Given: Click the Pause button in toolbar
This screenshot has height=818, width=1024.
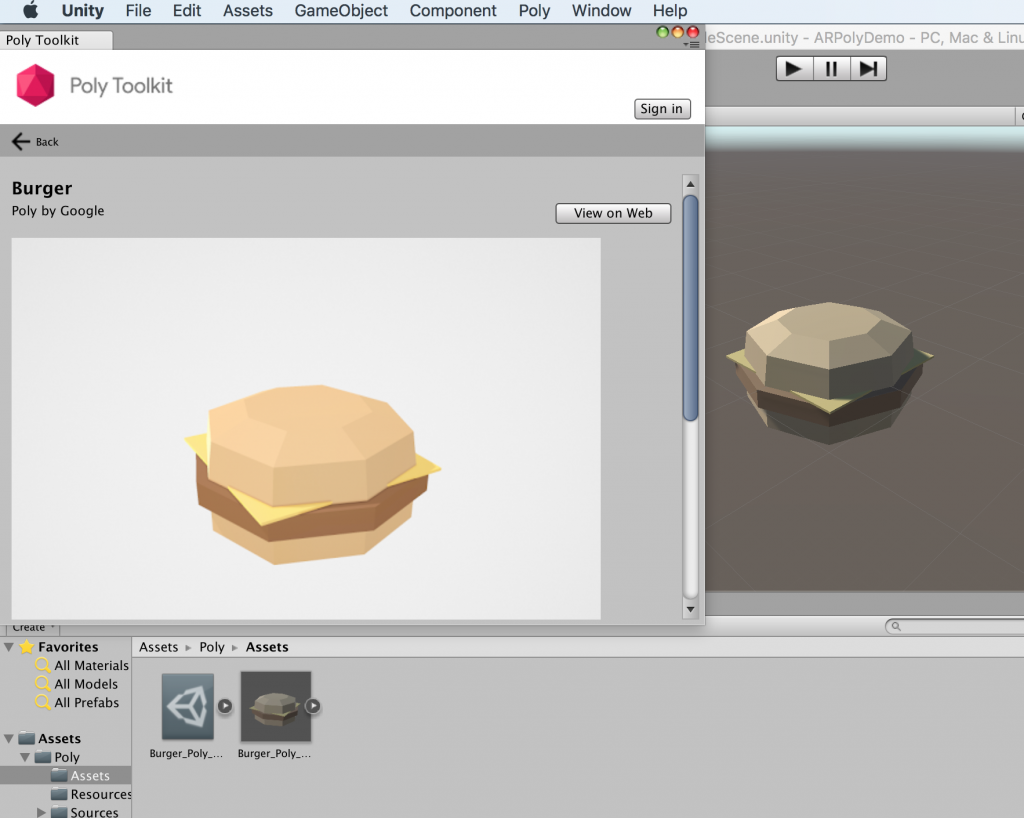Looking at the screenshot, I should 831,68.
